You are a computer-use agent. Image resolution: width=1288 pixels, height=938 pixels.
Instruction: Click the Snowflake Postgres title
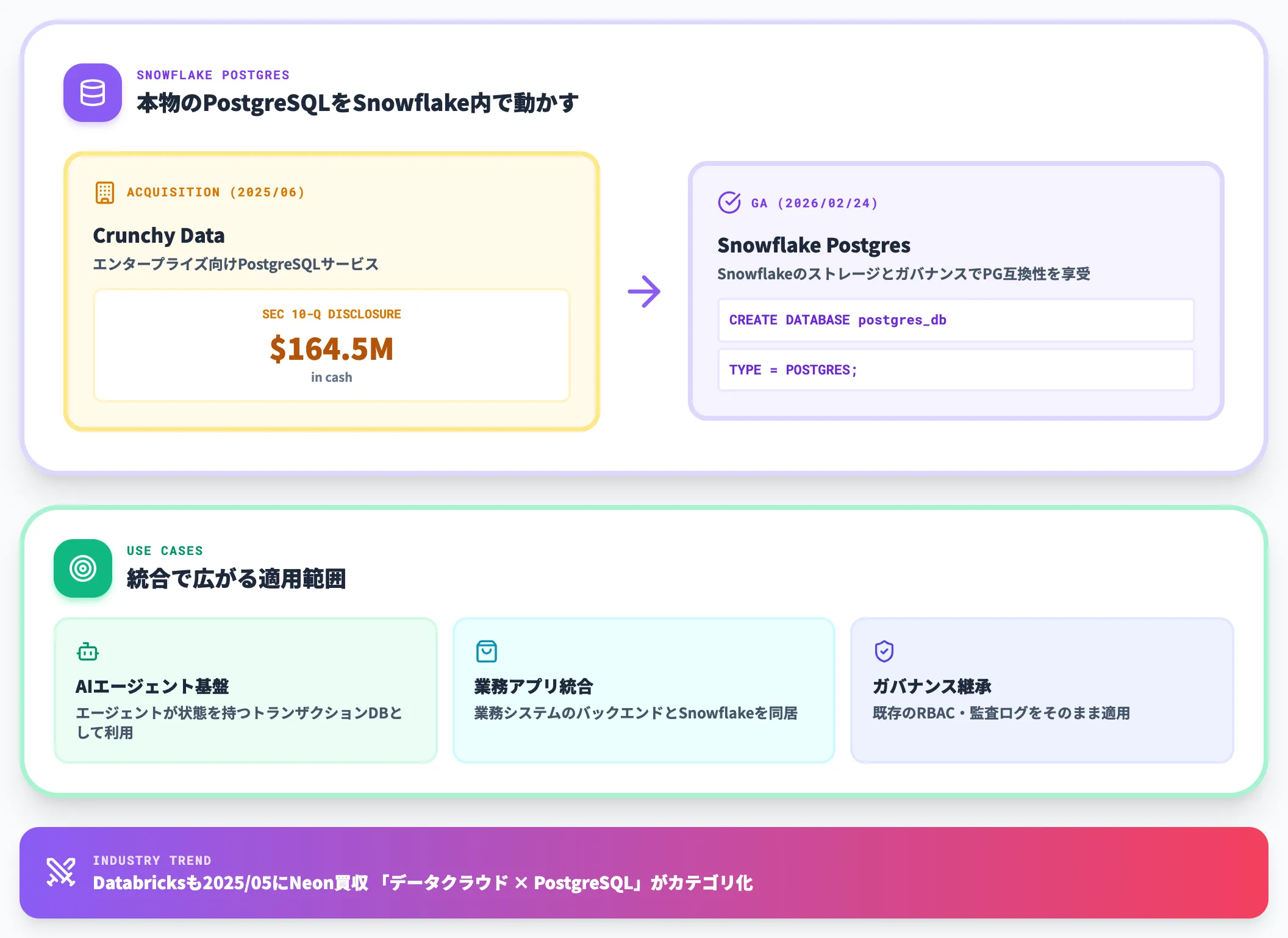click(814, 245)
